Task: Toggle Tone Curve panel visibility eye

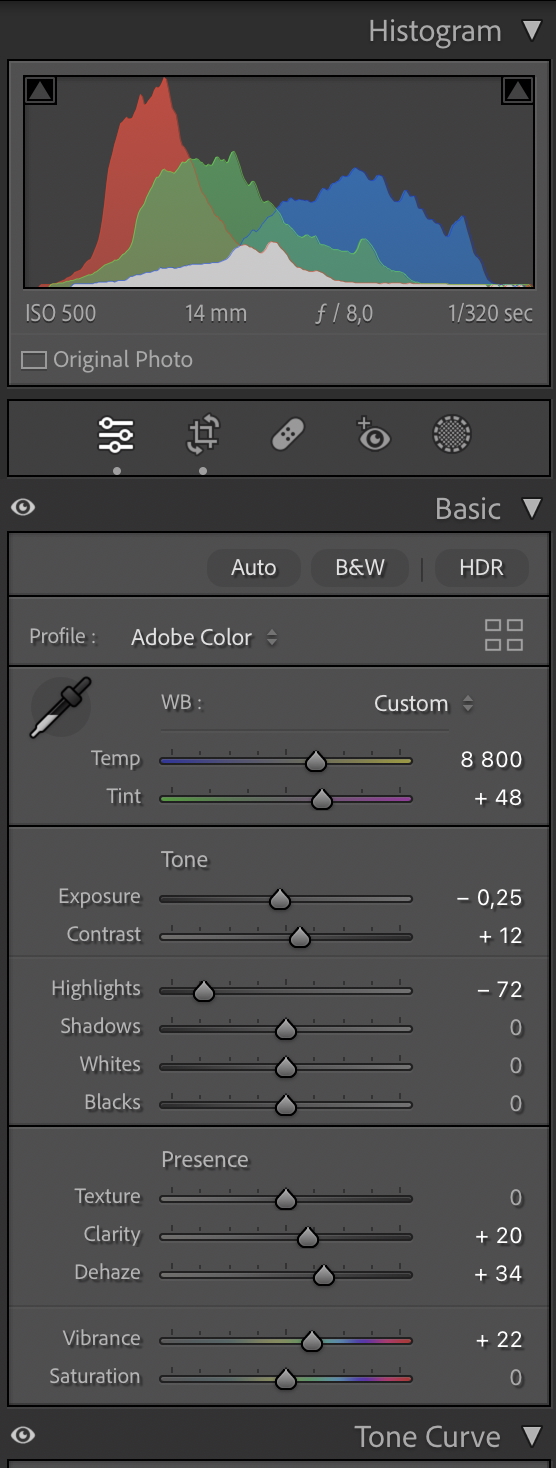Action: [23, 1436]
